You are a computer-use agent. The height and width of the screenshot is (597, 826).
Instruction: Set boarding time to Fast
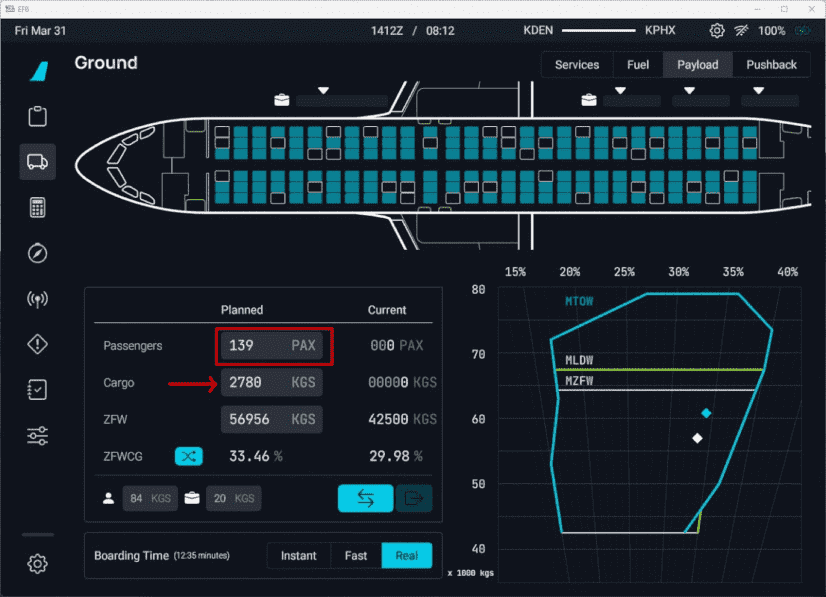pyautogui.click(x=356, y=556)
